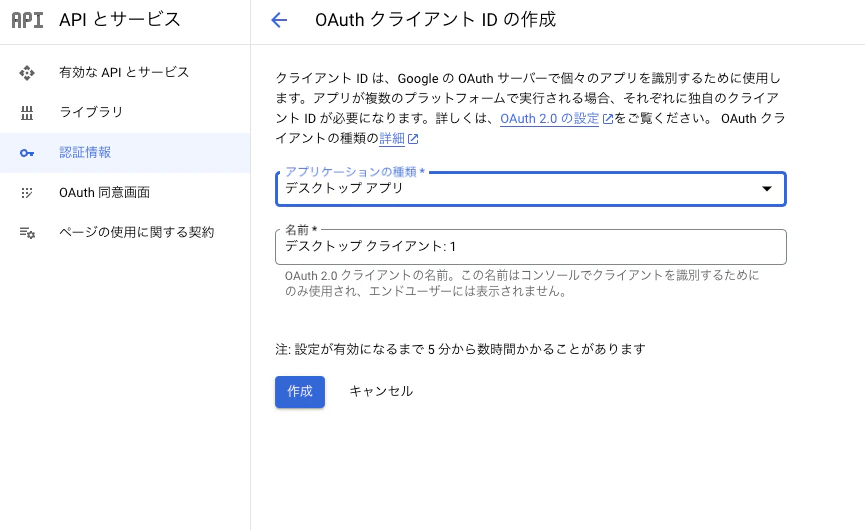This screenshot has height=530, width=865.
Task: Click the API とサービス header title
Action: [120, 20]
